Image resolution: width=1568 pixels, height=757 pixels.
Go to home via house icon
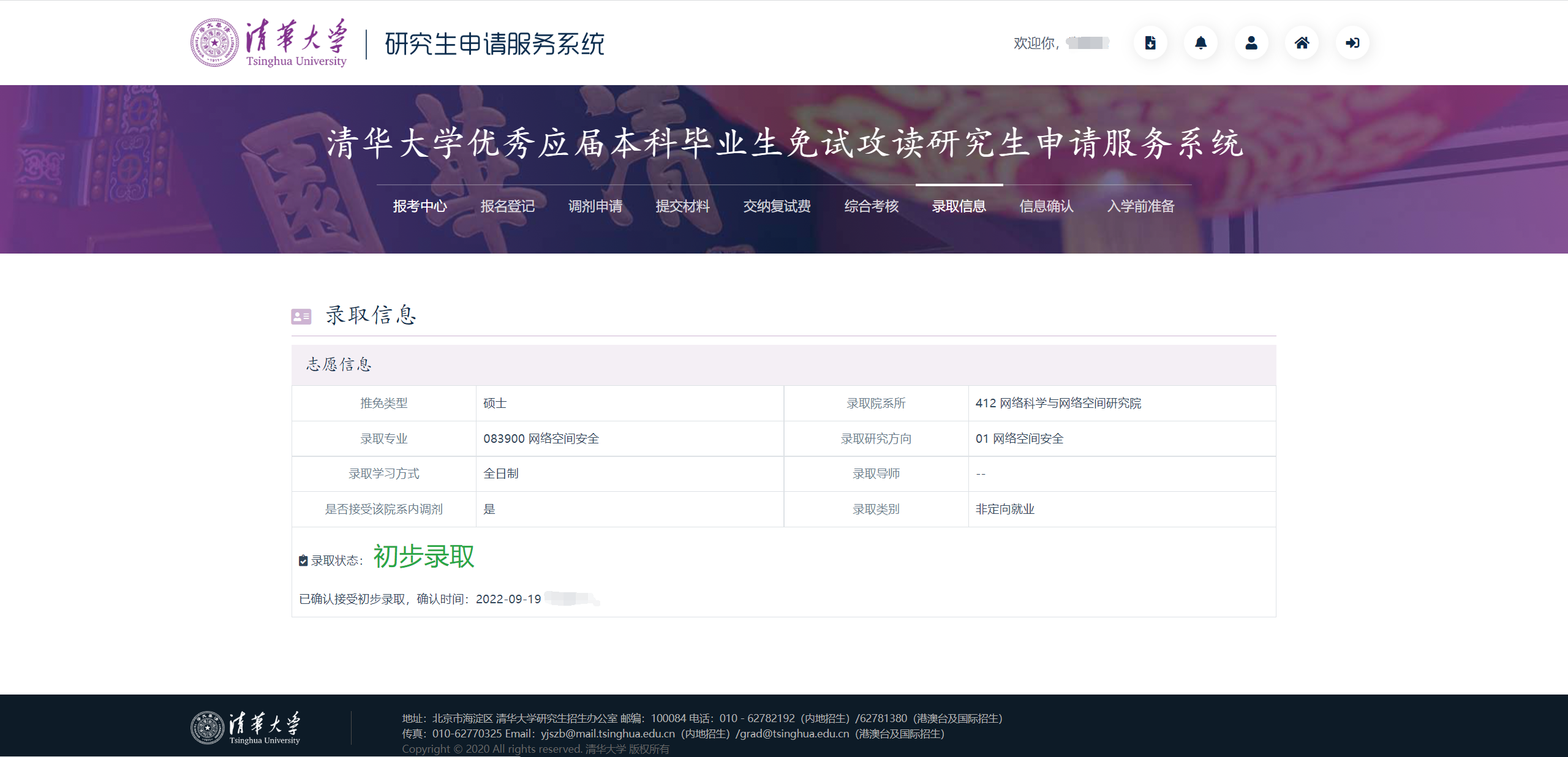click(1302, 43)
